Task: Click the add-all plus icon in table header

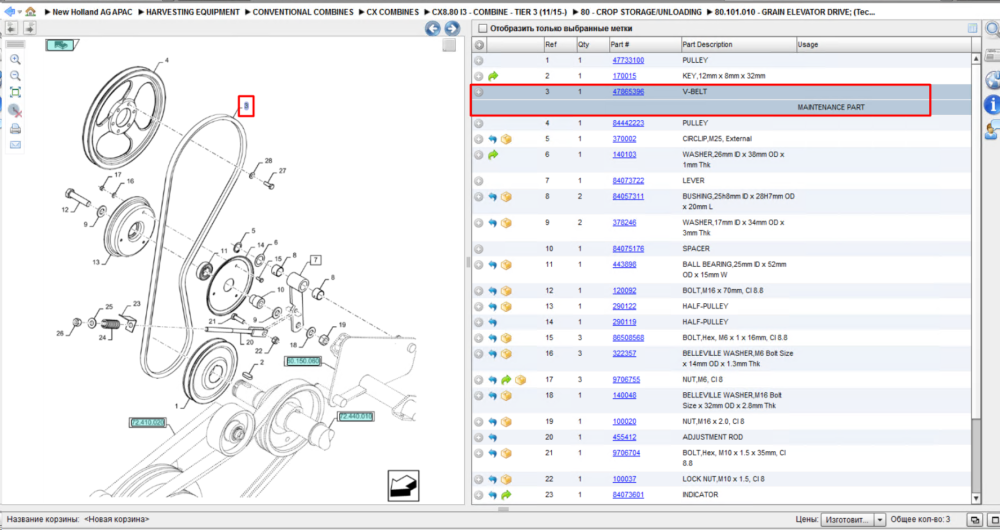Action: tap(479, 45)
